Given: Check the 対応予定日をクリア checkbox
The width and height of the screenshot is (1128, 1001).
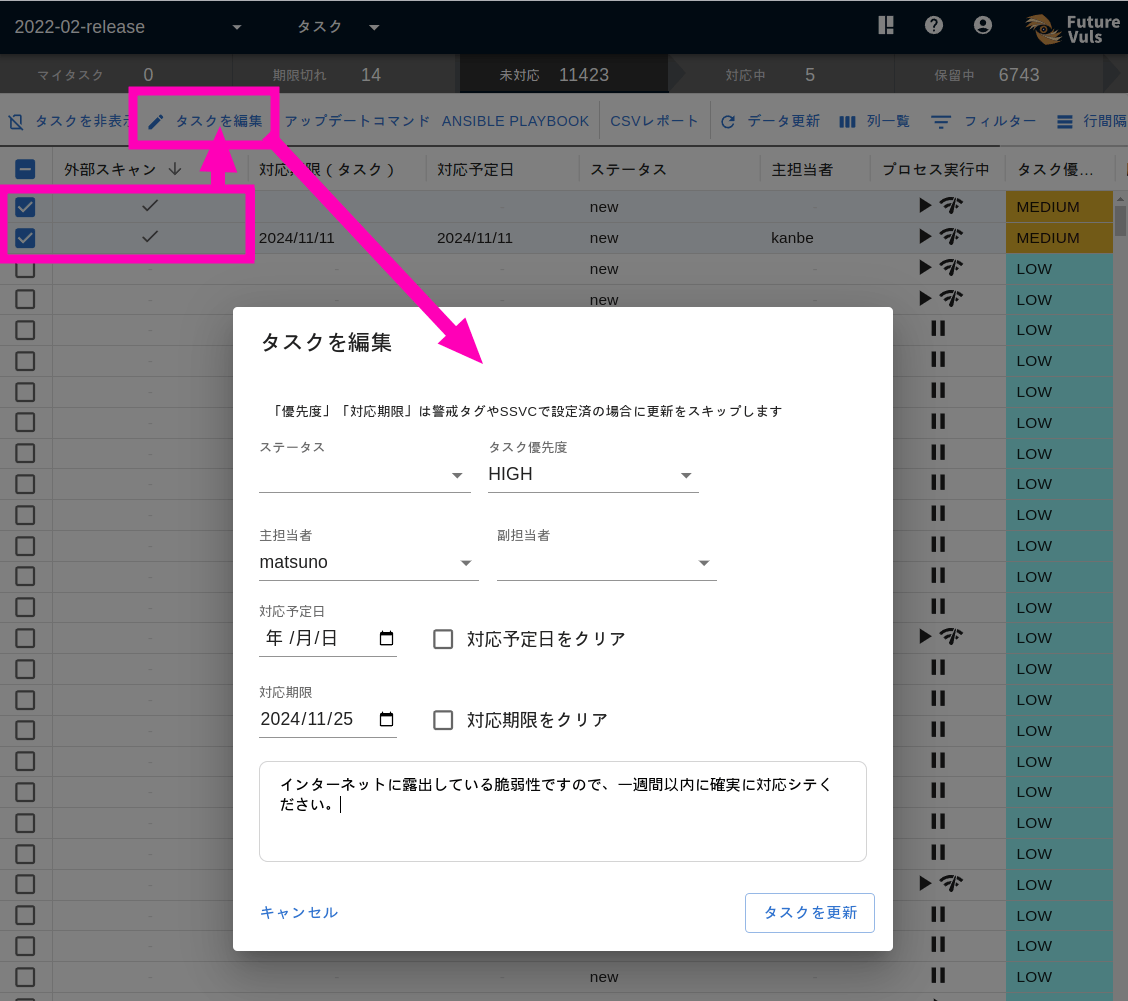Looking at the screenshot, I should tap(443, 639).
